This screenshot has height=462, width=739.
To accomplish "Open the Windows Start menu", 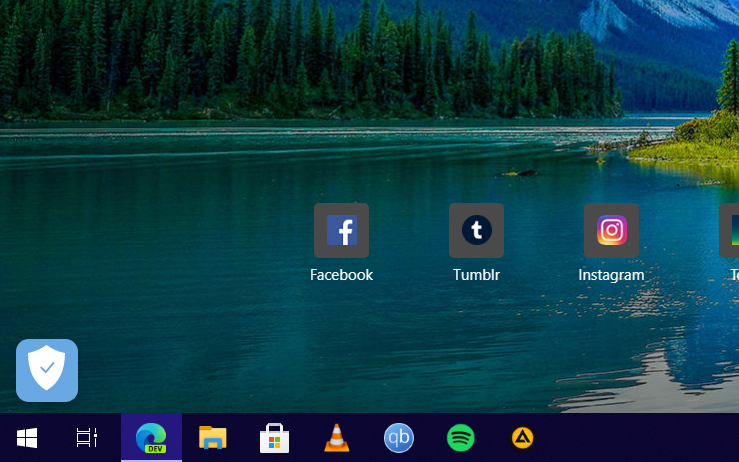I will (x=27, y=437).
